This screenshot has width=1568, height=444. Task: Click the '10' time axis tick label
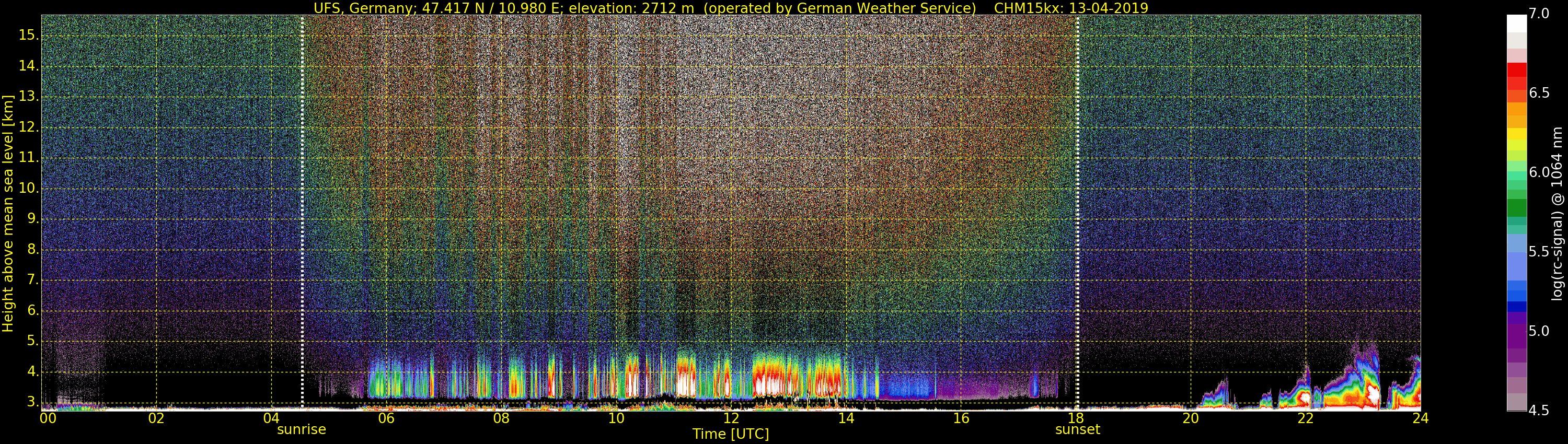pos(616,418)
